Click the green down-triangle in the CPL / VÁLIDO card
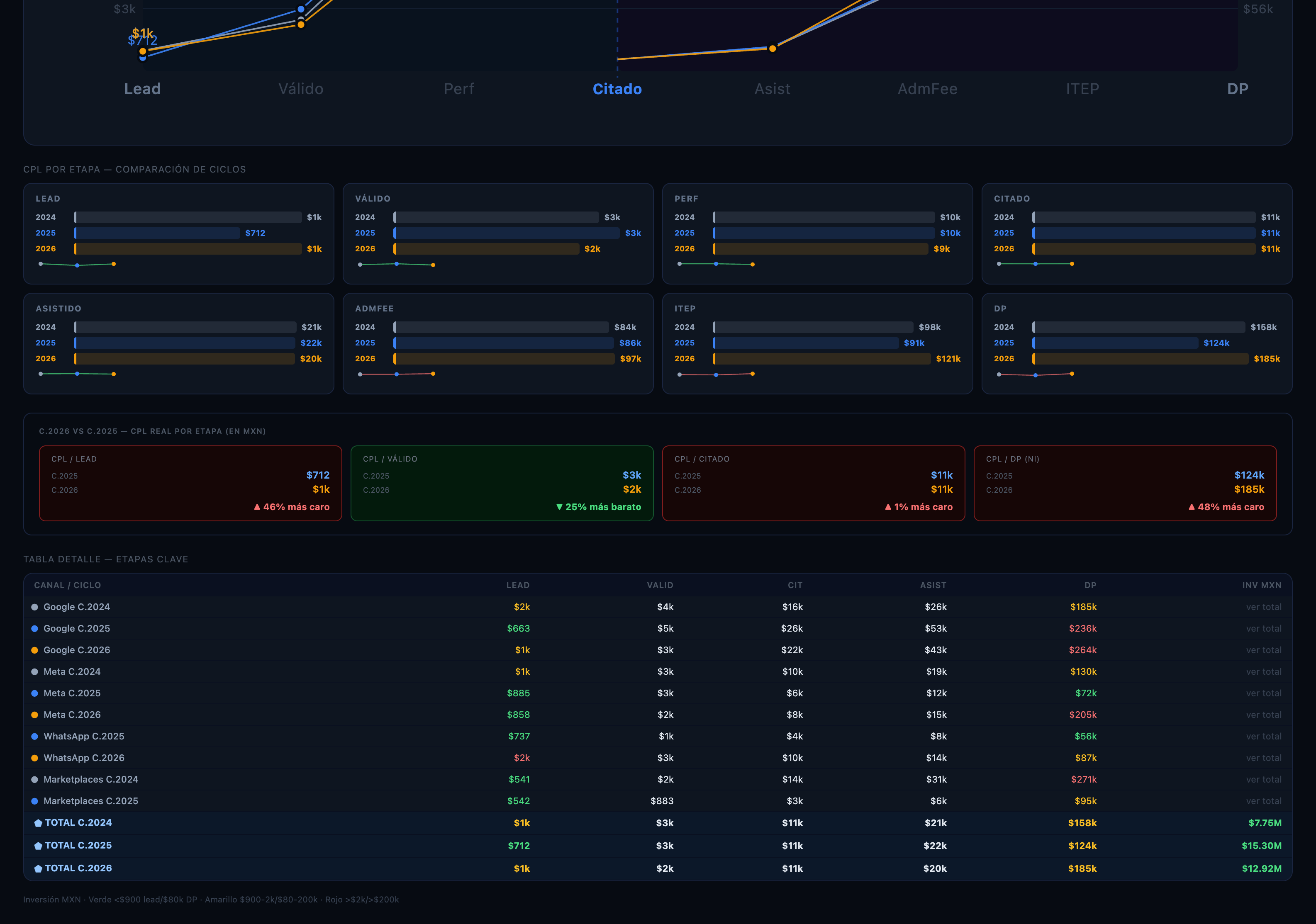This screenshot has width=1316, height=924. tap(559, 507)
